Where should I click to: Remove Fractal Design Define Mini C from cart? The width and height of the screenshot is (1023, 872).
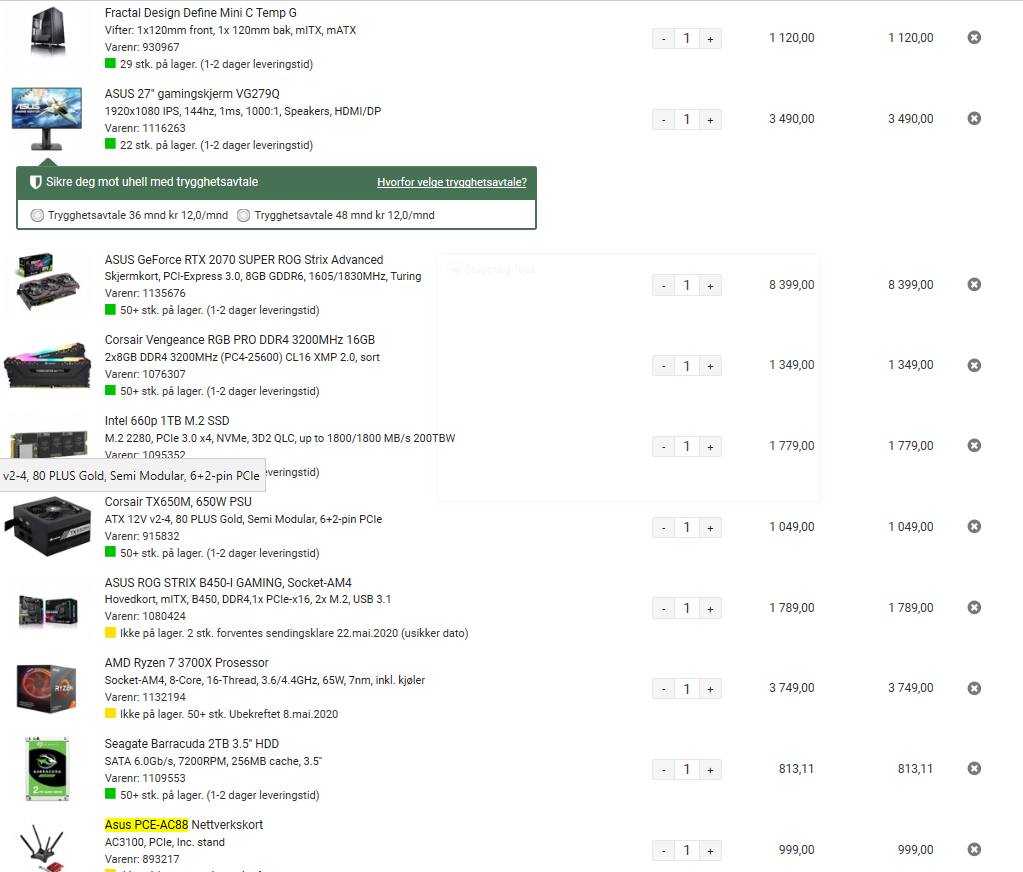974,38
